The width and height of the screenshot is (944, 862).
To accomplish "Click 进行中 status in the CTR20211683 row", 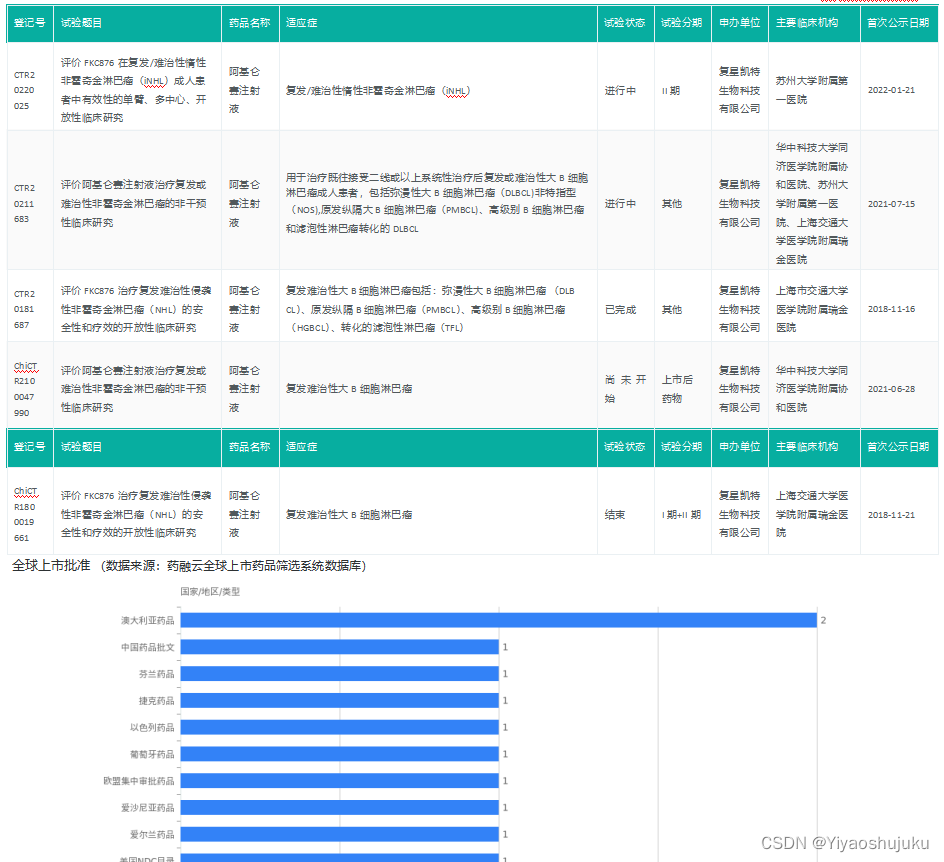I will (620, 204).
